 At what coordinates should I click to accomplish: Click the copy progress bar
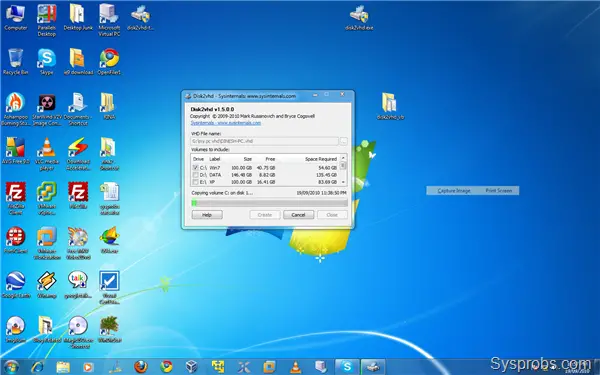click(x=269, y=203)
